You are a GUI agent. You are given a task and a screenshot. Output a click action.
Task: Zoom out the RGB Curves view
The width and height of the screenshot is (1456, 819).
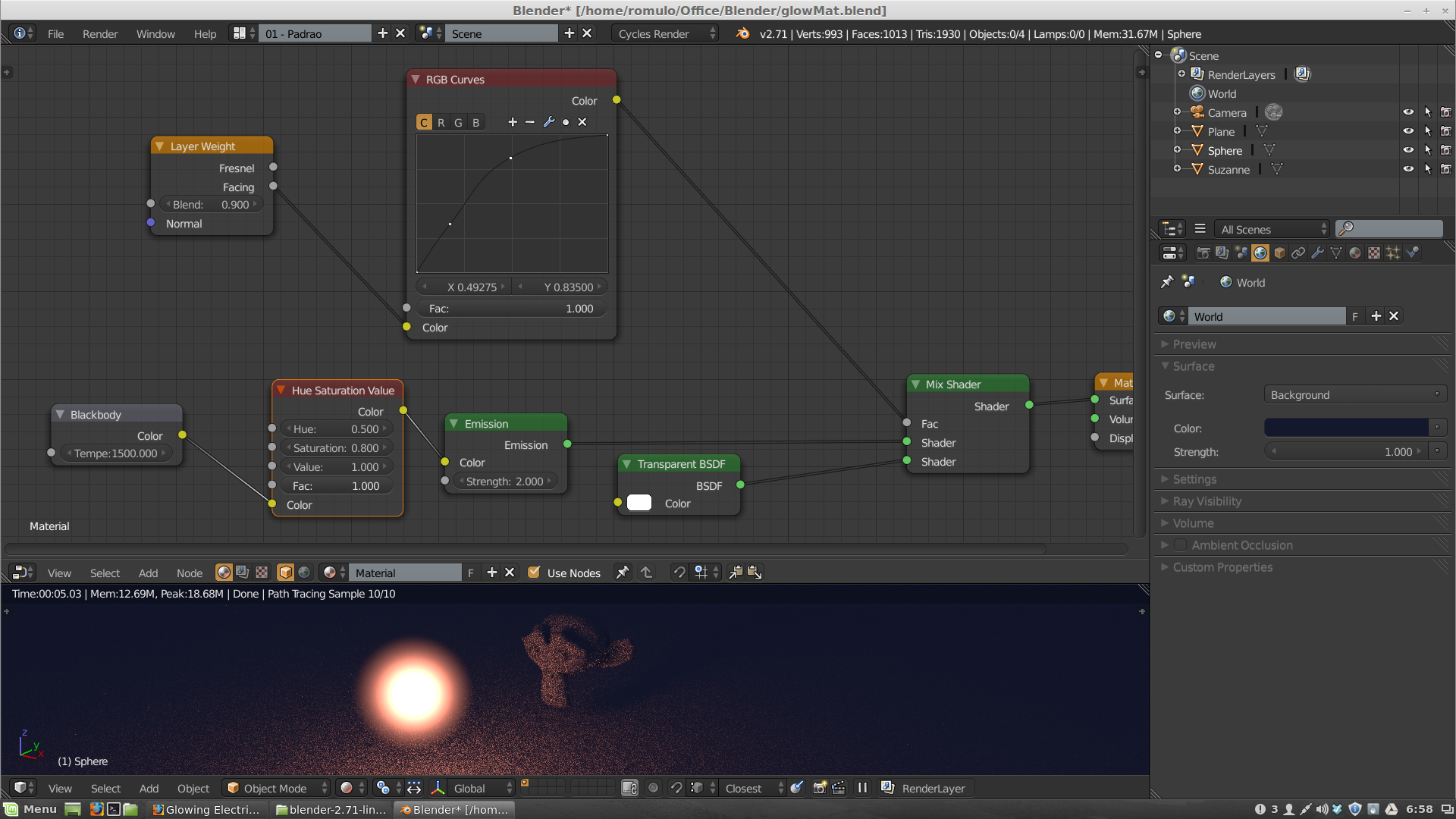(x=530, y=122)
